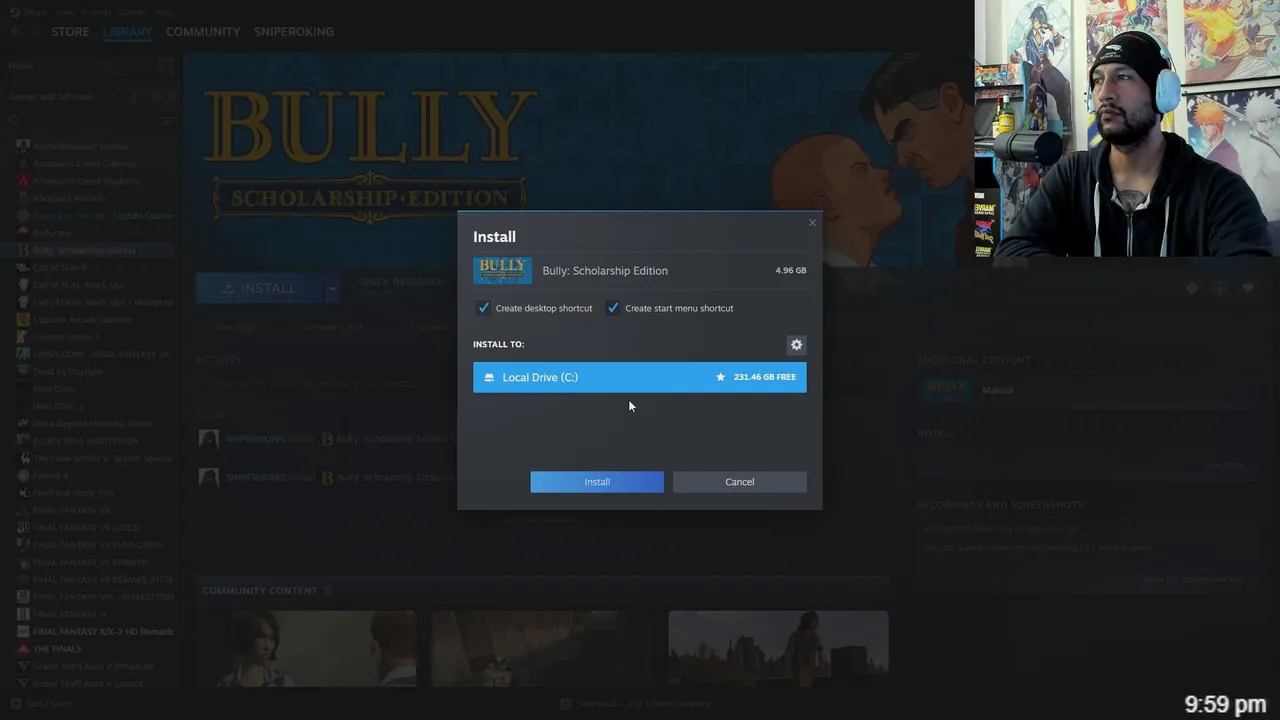Open the collections grid view icon beside Home
Image resolution: width=1280 pixels, height=720 pixels.
point(165,66)
